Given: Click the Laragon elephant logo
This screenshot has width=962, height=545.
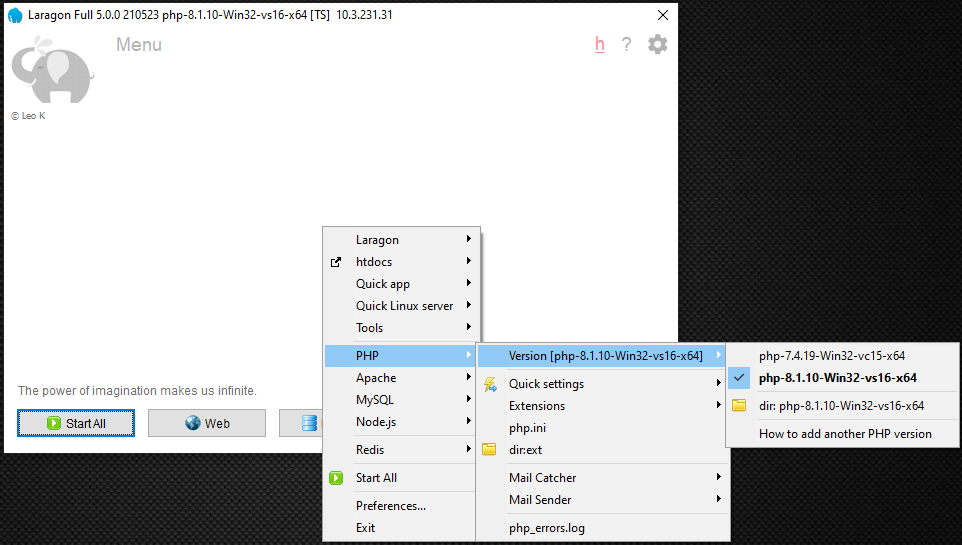Looking at the screenshot, I should pos(53,69).
